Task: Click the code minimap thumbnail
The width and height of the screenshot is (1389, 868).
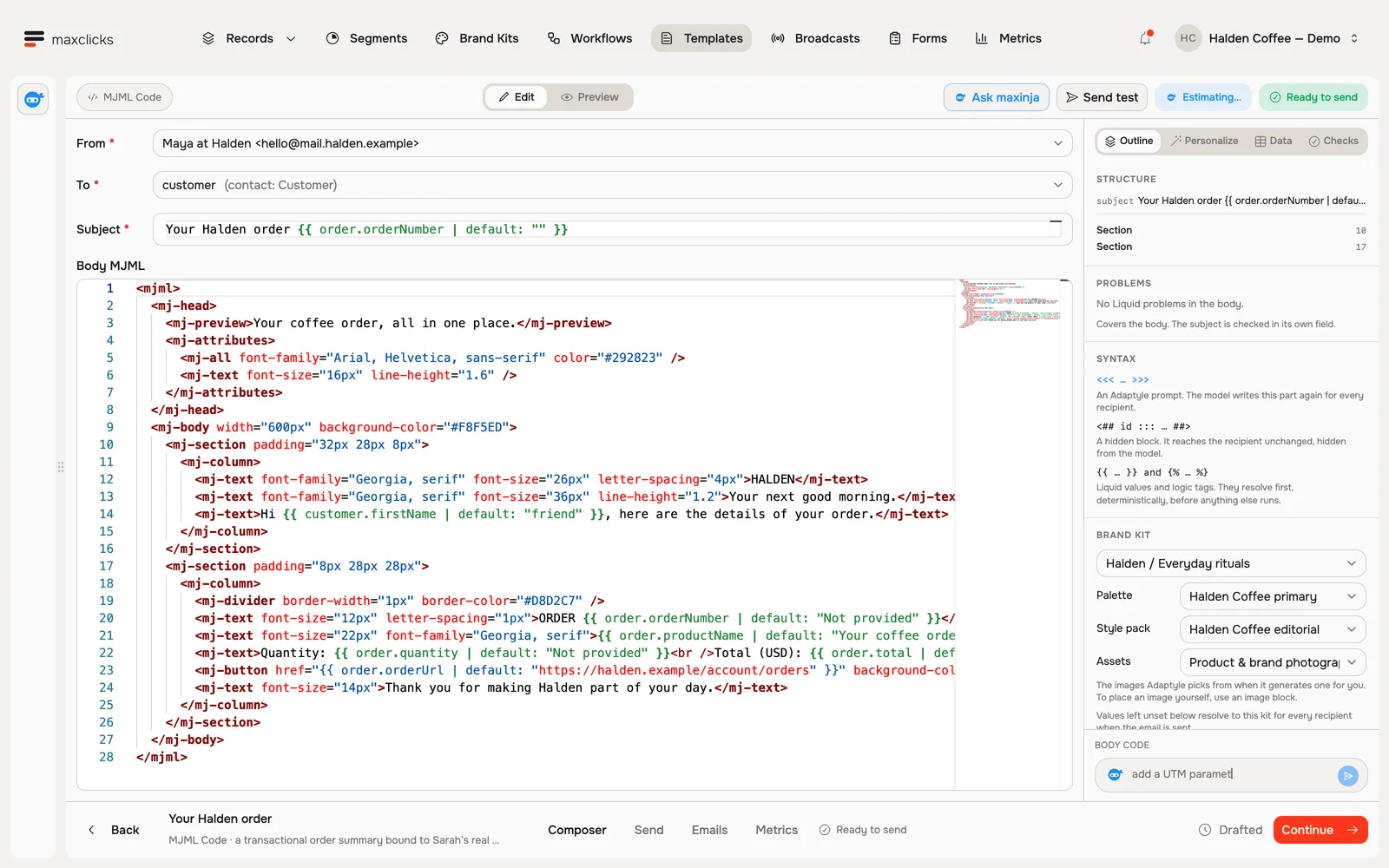Action: coord(1010,303)
